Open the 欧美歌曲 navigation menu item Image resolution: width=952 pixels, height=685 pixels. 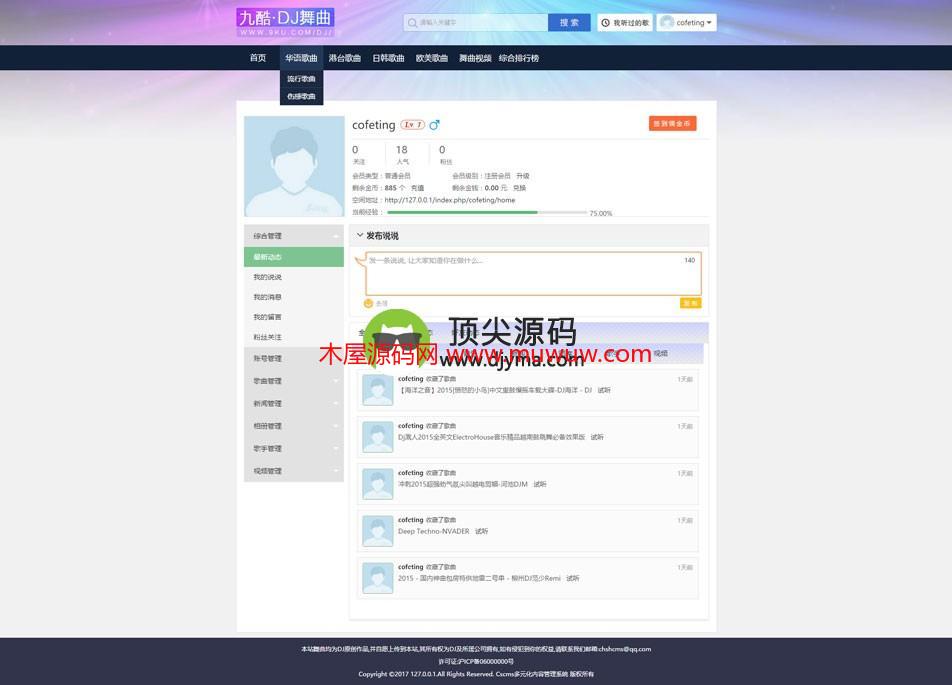coord(431,58)
